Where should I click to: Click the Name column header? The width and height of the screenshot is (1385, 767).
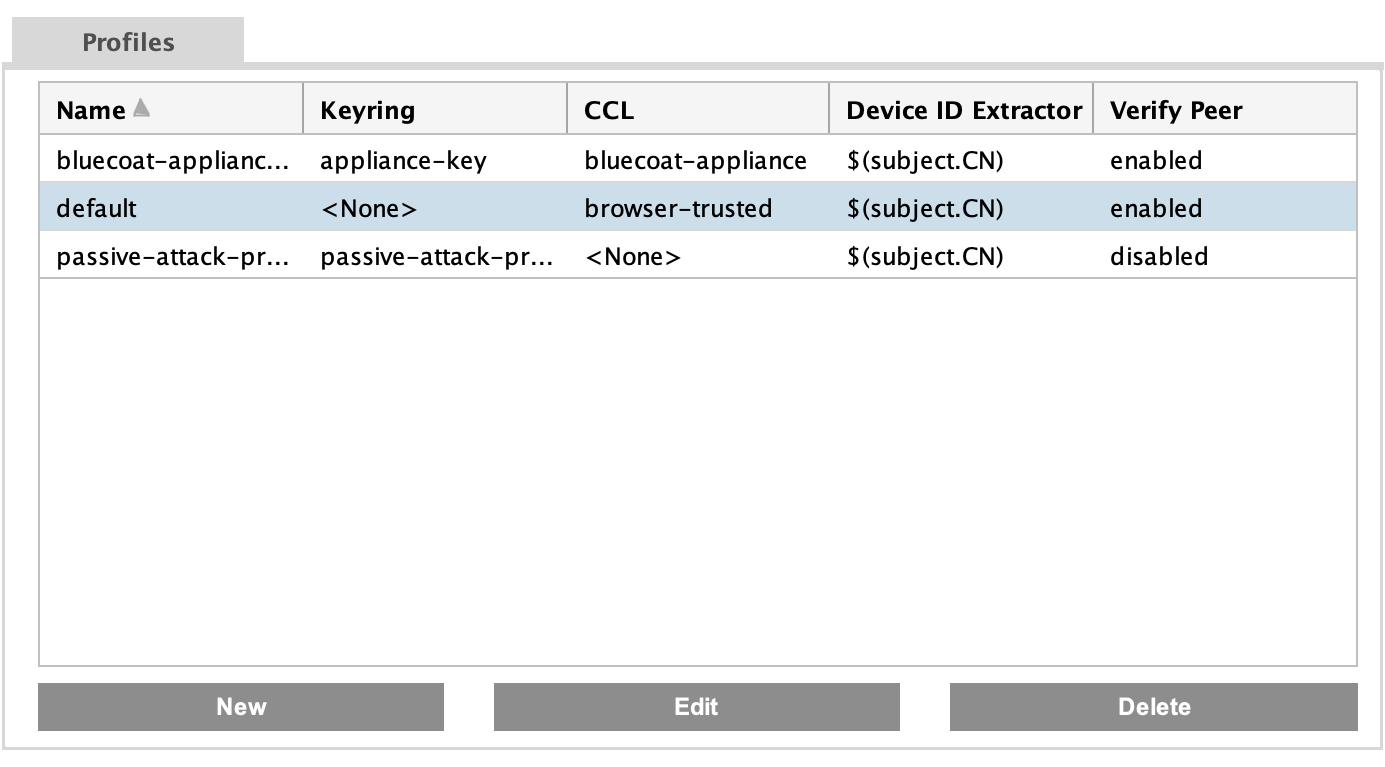click(91, 110)
